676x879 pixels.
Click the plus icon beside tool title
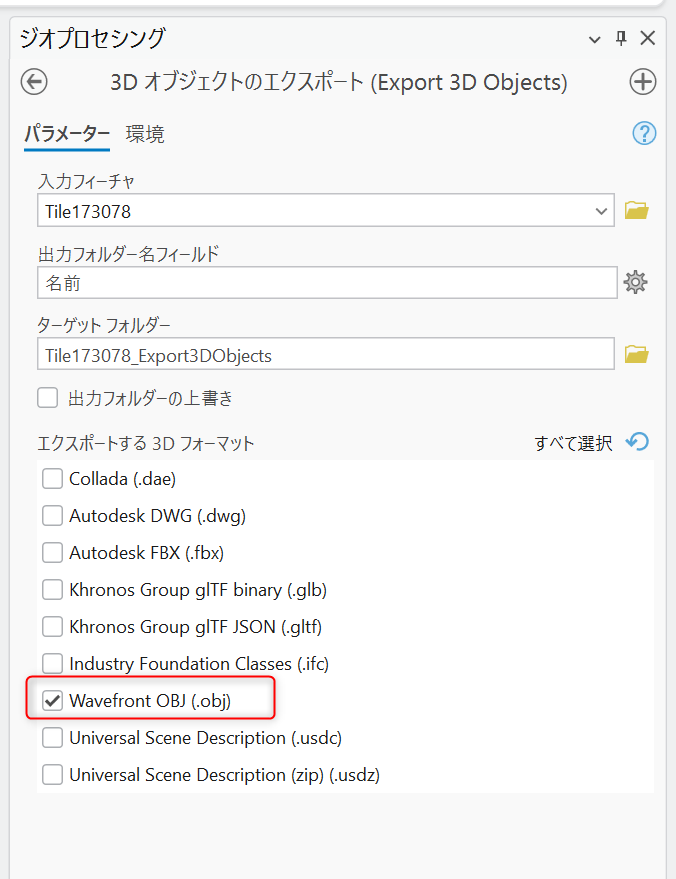(642, 82)
